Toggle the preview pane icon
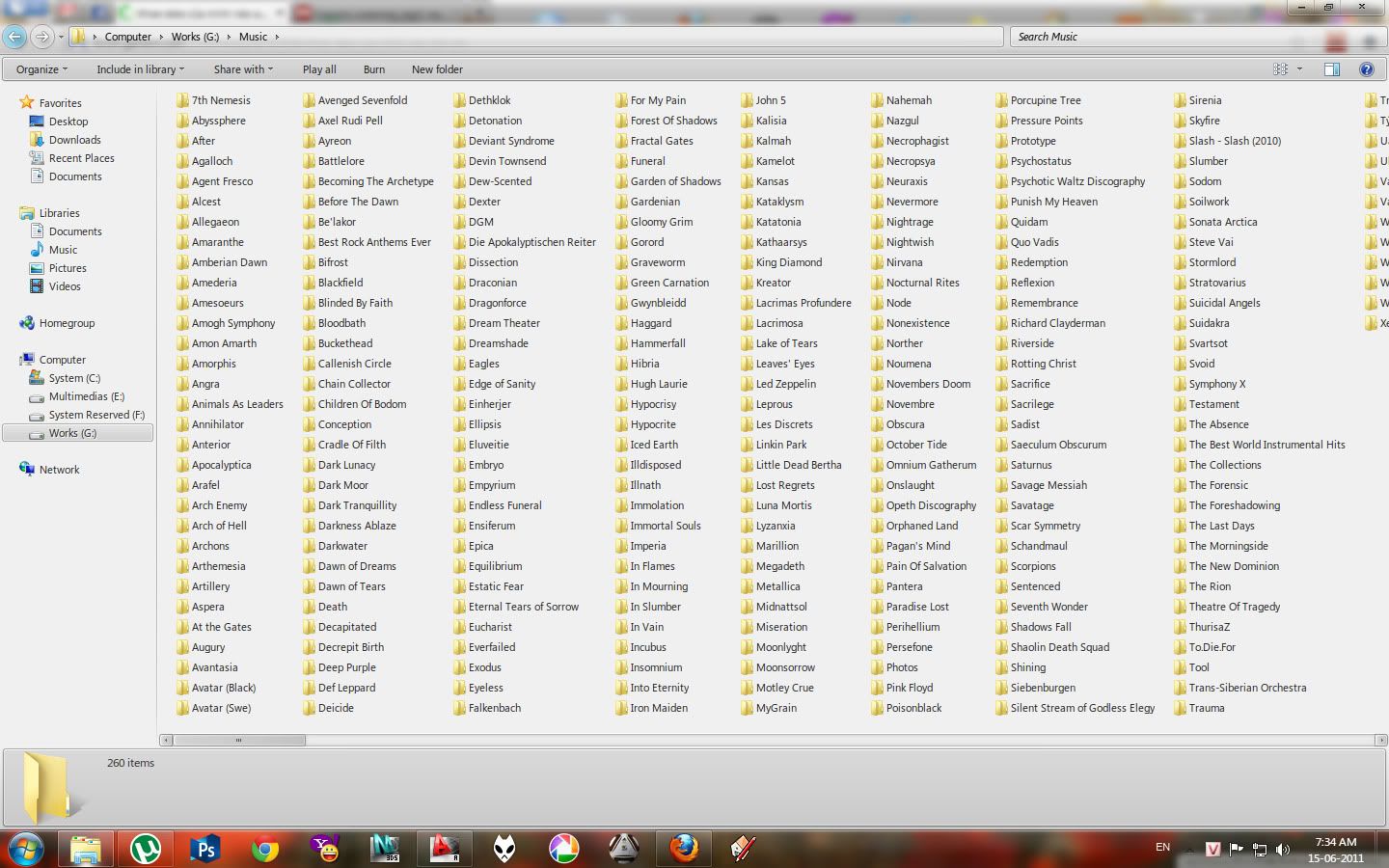 (1331, 69)
